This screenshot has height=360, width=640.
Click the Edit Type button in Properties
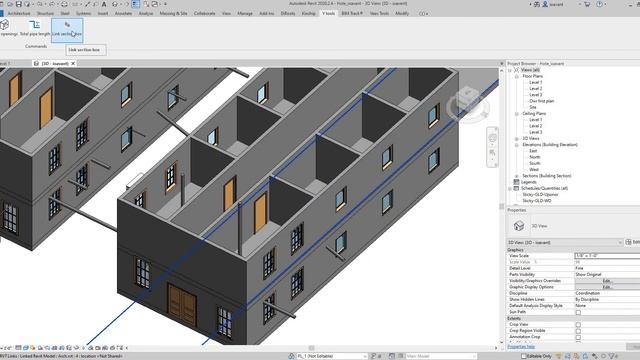[633, 242]
